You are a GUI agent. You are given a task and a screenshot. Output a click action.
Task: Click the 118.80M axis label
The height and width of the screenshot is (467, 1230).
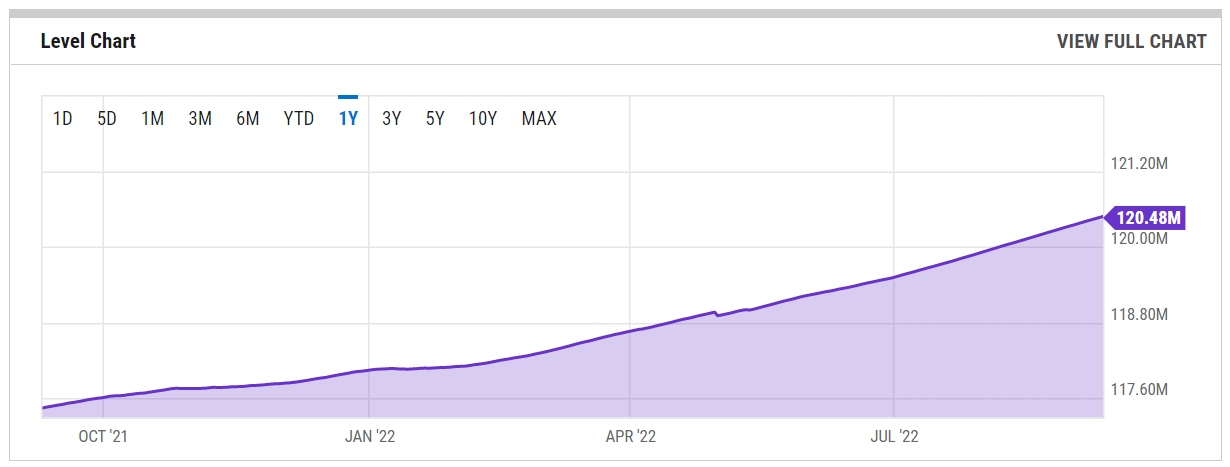click(x=1140, y=315)
